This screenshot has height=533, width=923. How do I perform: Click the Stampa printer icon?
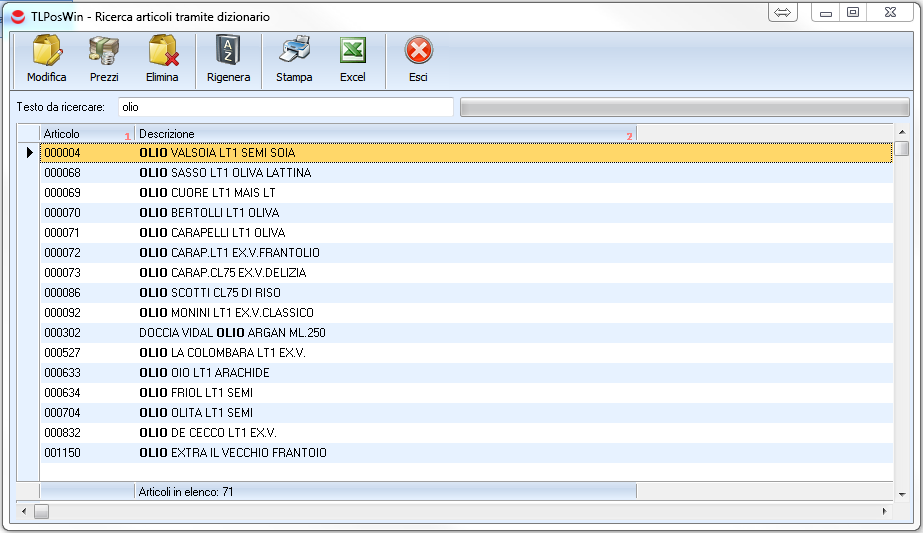(294, 52)
